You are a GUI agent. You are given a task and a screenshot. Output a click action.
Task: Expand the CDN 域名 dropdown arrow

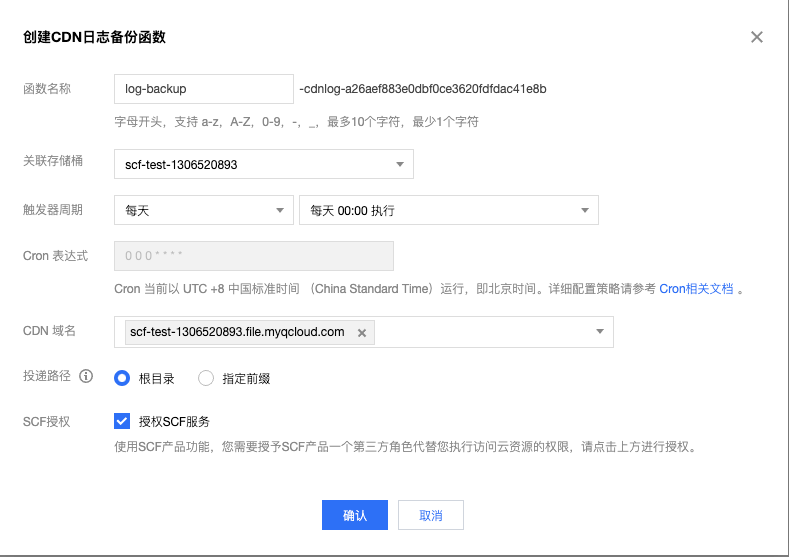(x=600, y=332)
